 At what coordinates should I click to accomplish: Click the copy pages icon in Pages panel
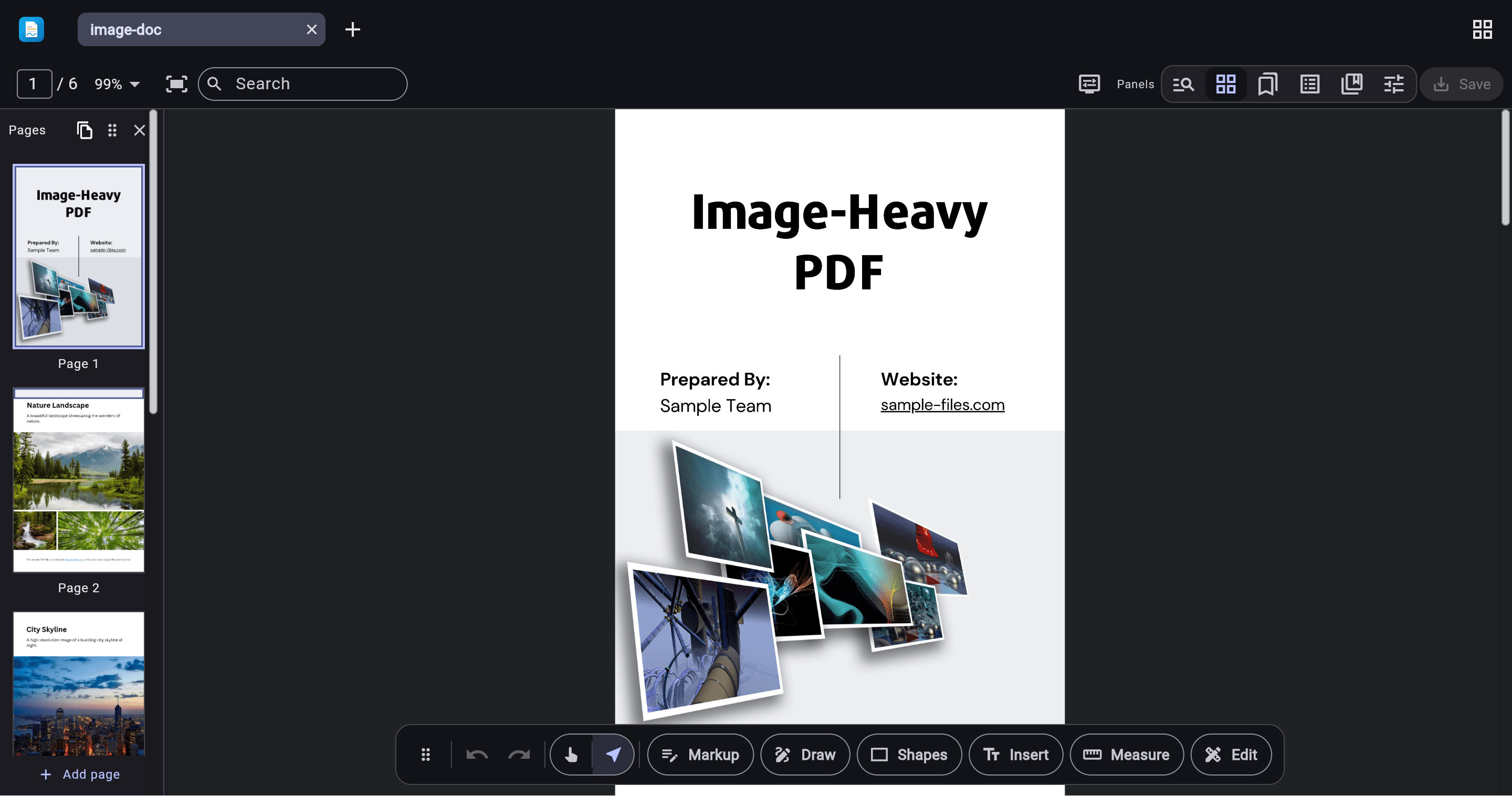pyautogui.click(x=85, y=130)
